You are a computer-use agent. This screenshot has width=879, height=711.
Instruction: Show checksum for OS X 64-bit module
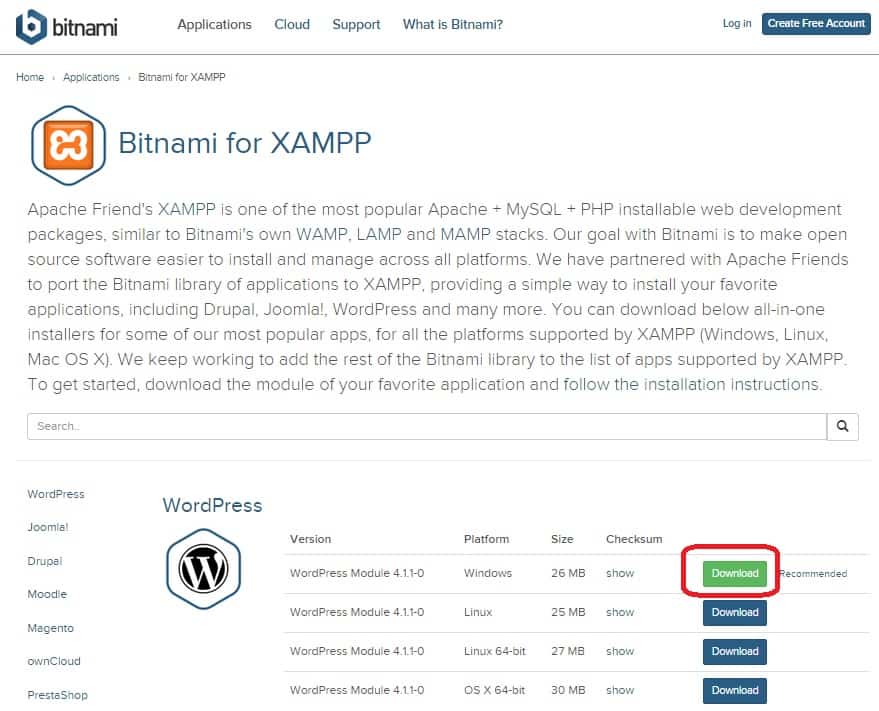pos(619,690)
